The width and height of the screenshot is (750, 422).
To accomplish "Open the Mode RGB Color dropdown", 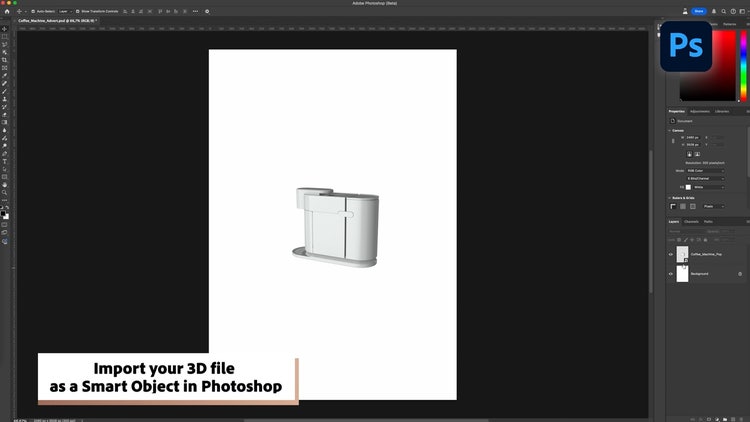I will [705, 171].
